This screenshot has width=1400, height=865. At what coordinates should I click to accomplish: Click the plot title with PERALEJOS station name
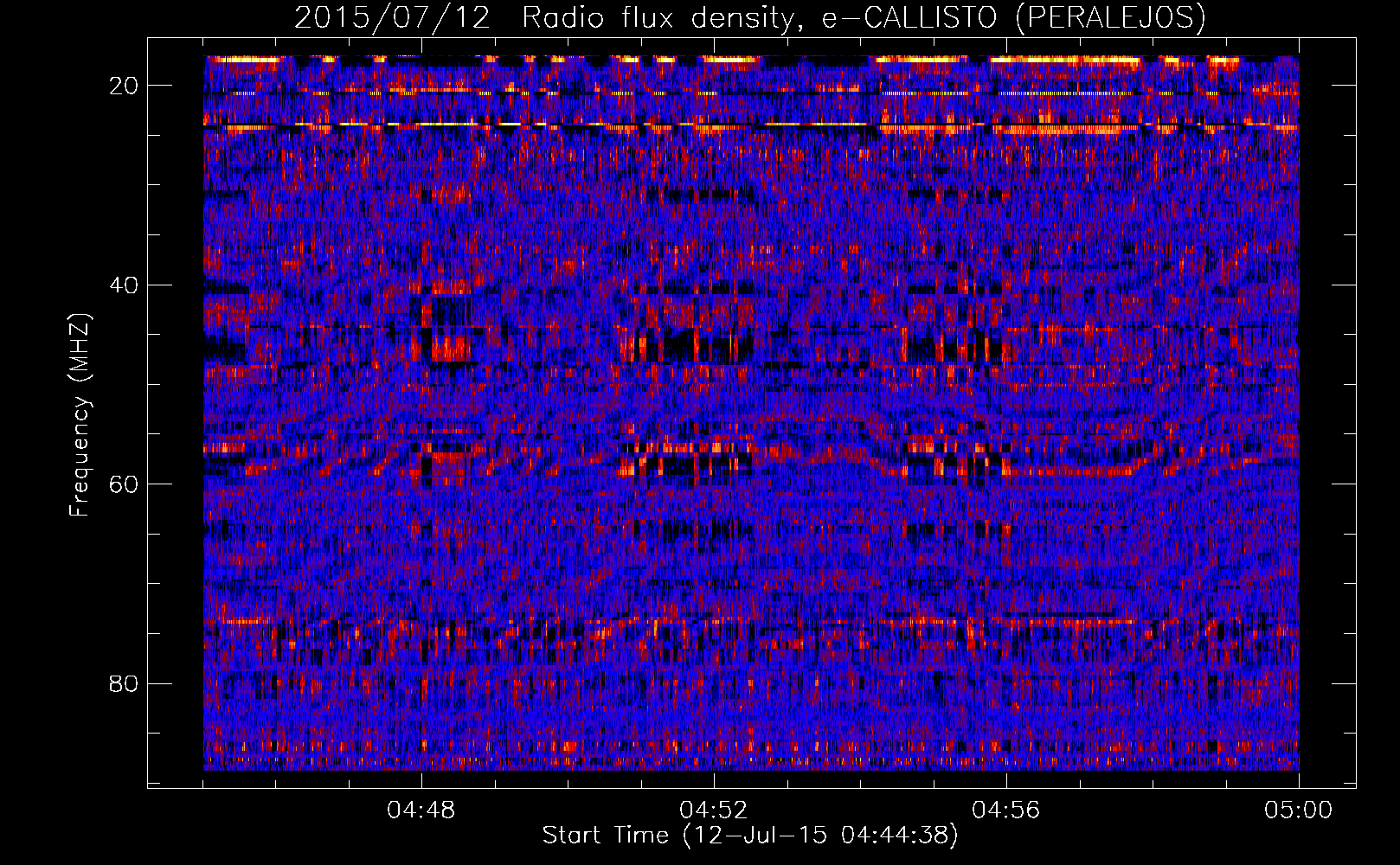point(750,17)
